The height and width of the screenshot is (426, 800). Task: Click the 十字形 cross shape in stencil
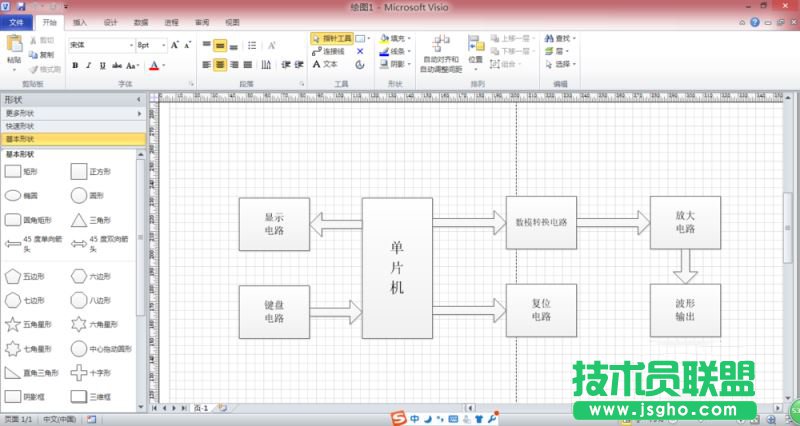click(x=79, y=372)
